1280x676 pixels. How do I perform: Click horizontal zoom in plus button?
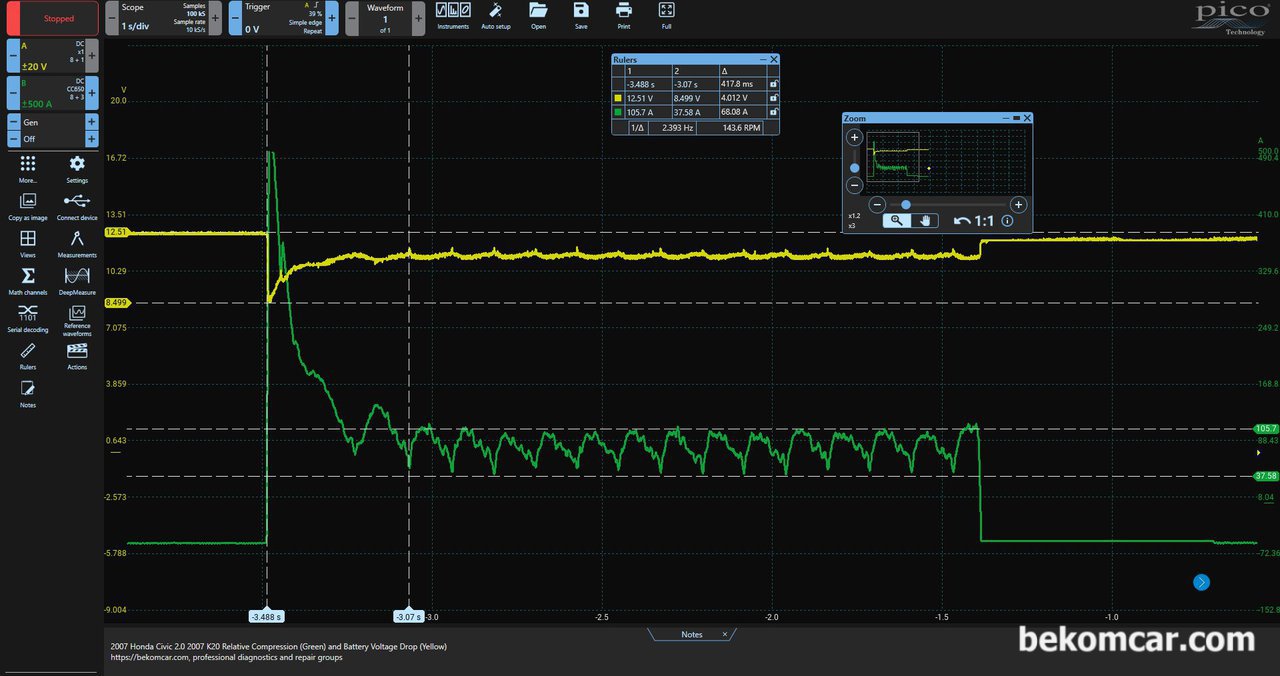1019,204
